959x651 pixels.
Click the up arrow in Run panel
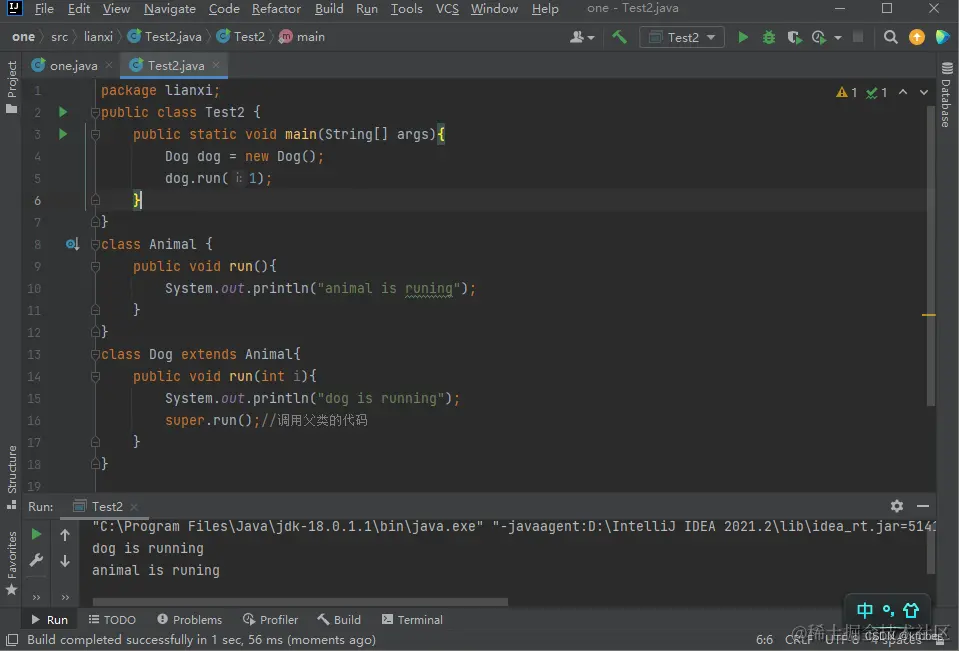tap(65, 535)
